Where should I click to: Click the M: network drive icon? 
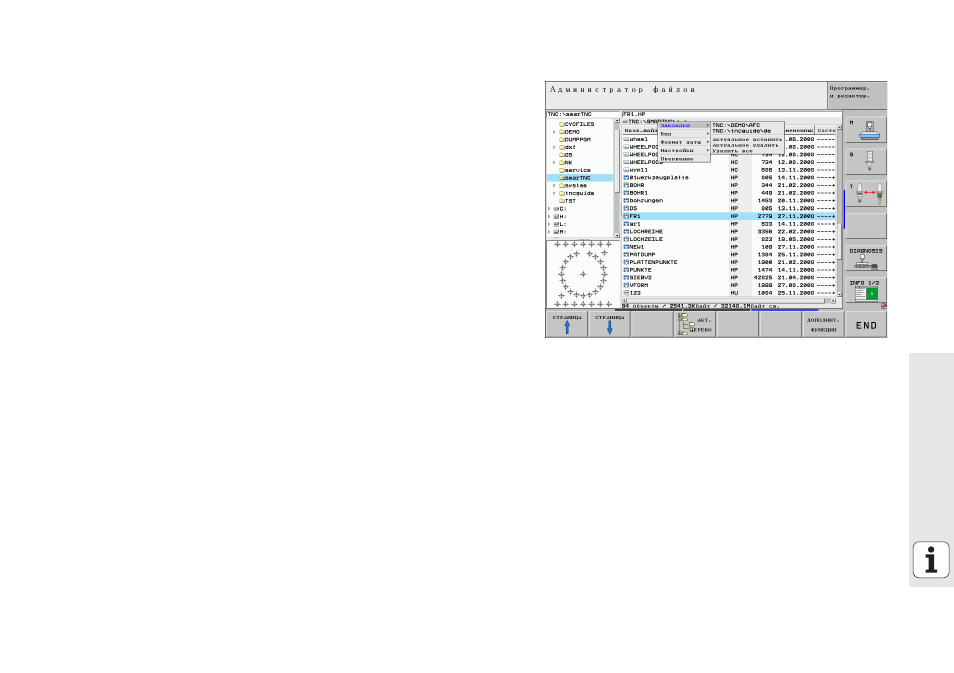pos(556,232)
